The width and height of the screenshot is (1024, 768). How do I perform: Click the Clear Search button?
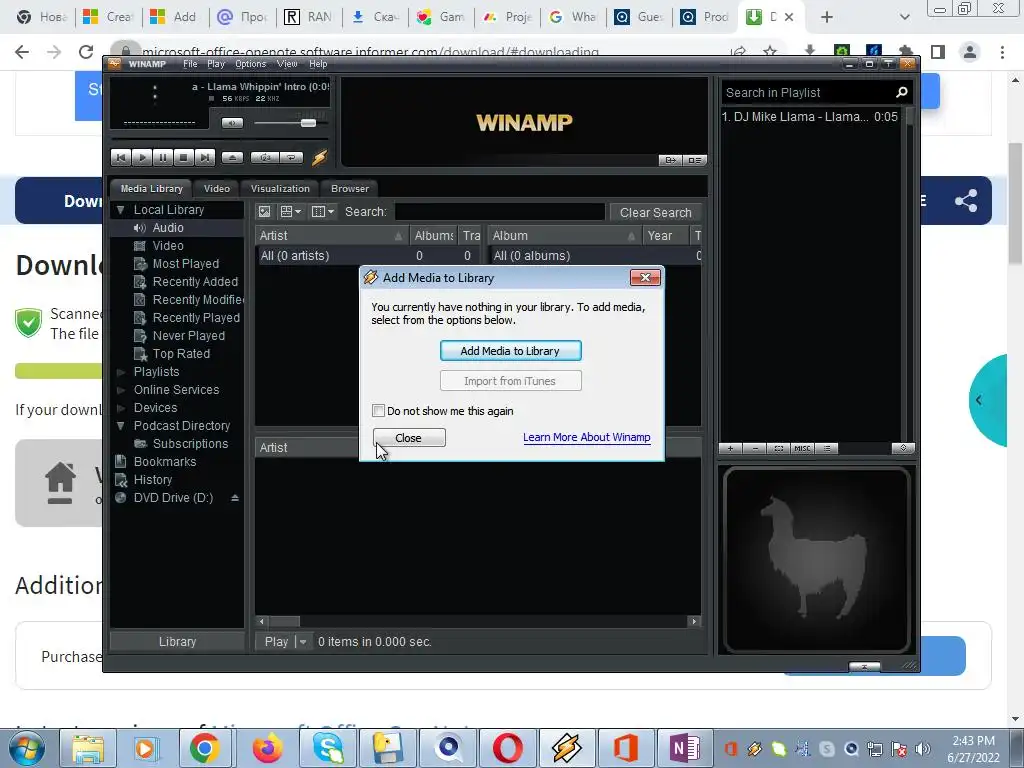[656, 213]
